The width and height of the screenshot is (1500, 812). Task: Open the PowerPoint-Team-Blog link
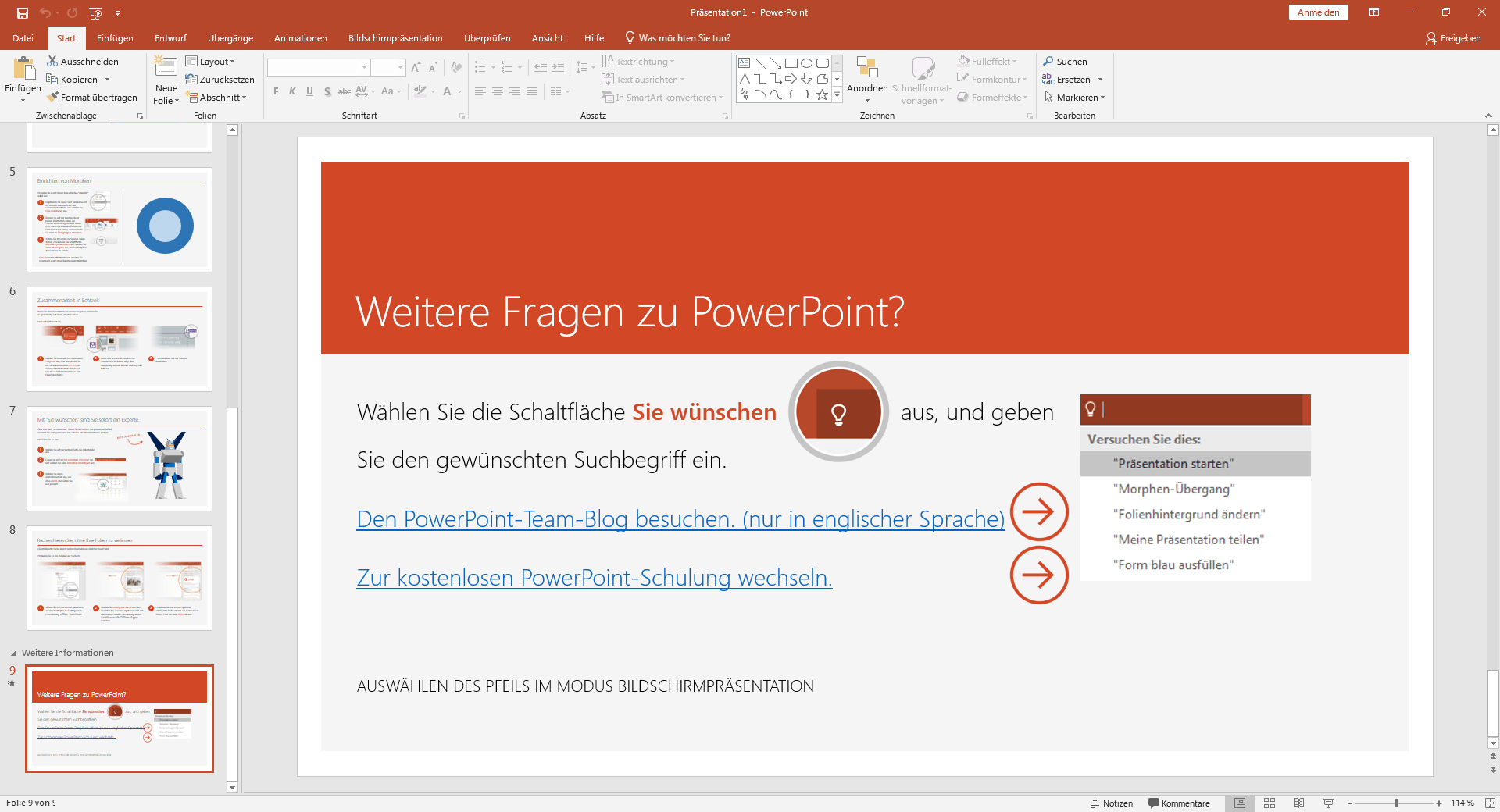click(680, 519)
